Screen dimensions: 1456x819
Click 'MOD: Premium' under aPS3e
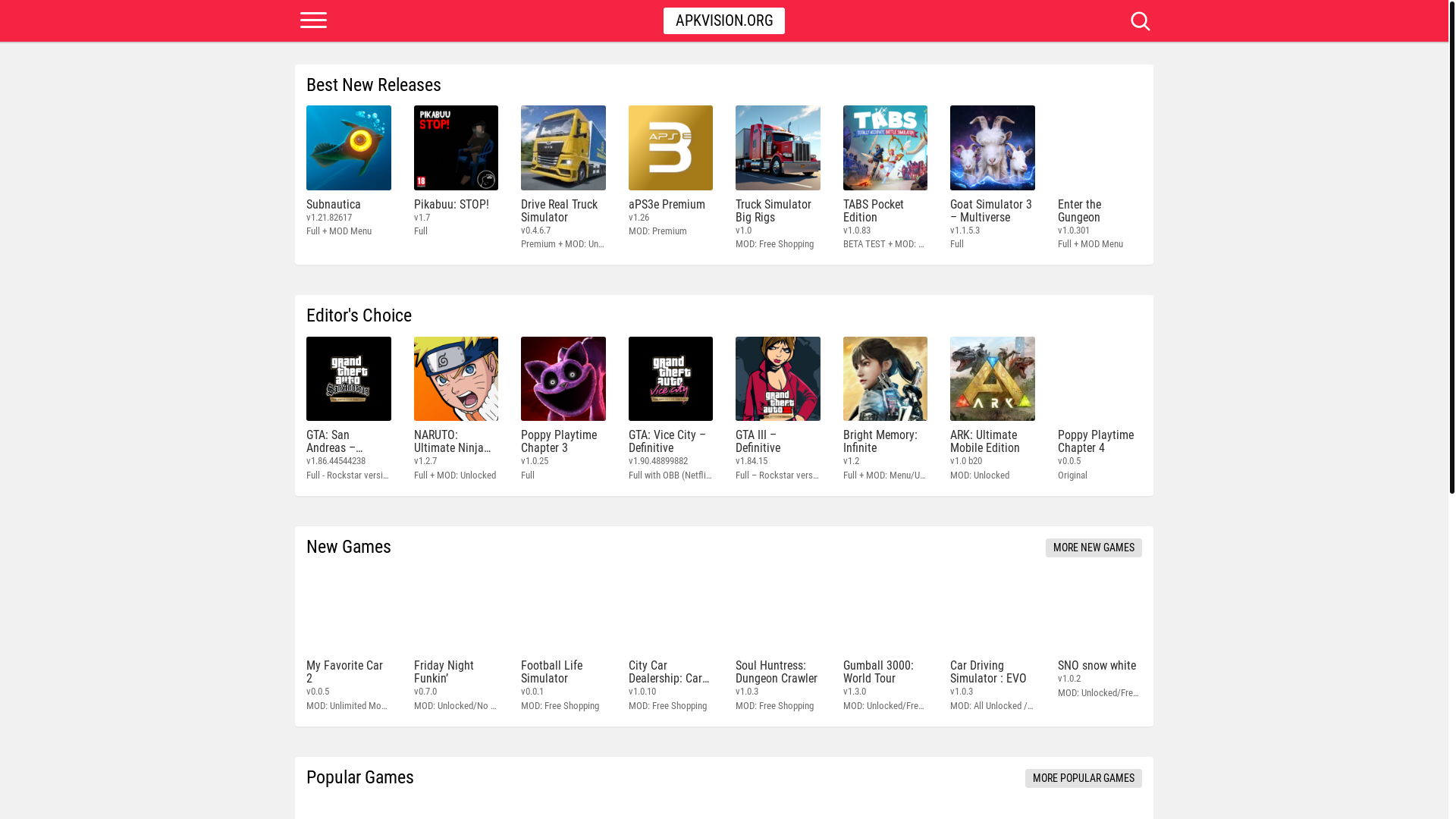(657, 231)
